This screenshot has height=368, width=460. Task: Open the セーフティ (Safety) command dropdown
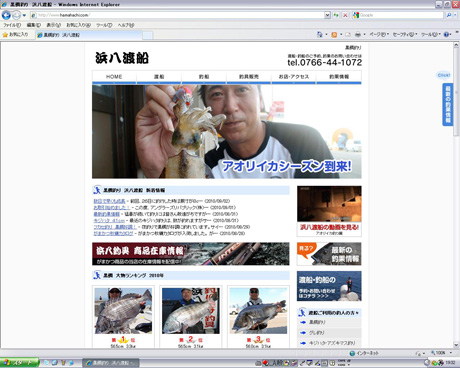click(x=405, y=34)
